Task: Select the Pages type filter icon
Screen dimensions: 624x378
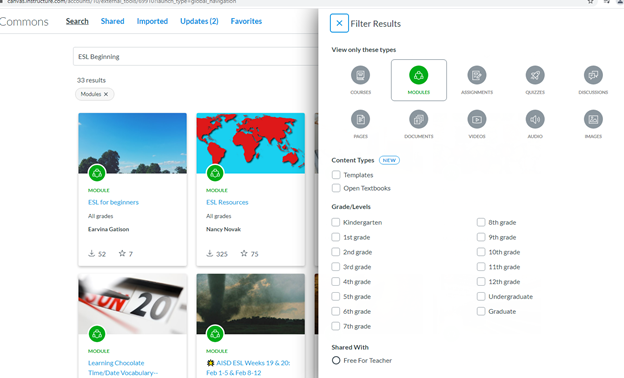Action: point(361,119)
